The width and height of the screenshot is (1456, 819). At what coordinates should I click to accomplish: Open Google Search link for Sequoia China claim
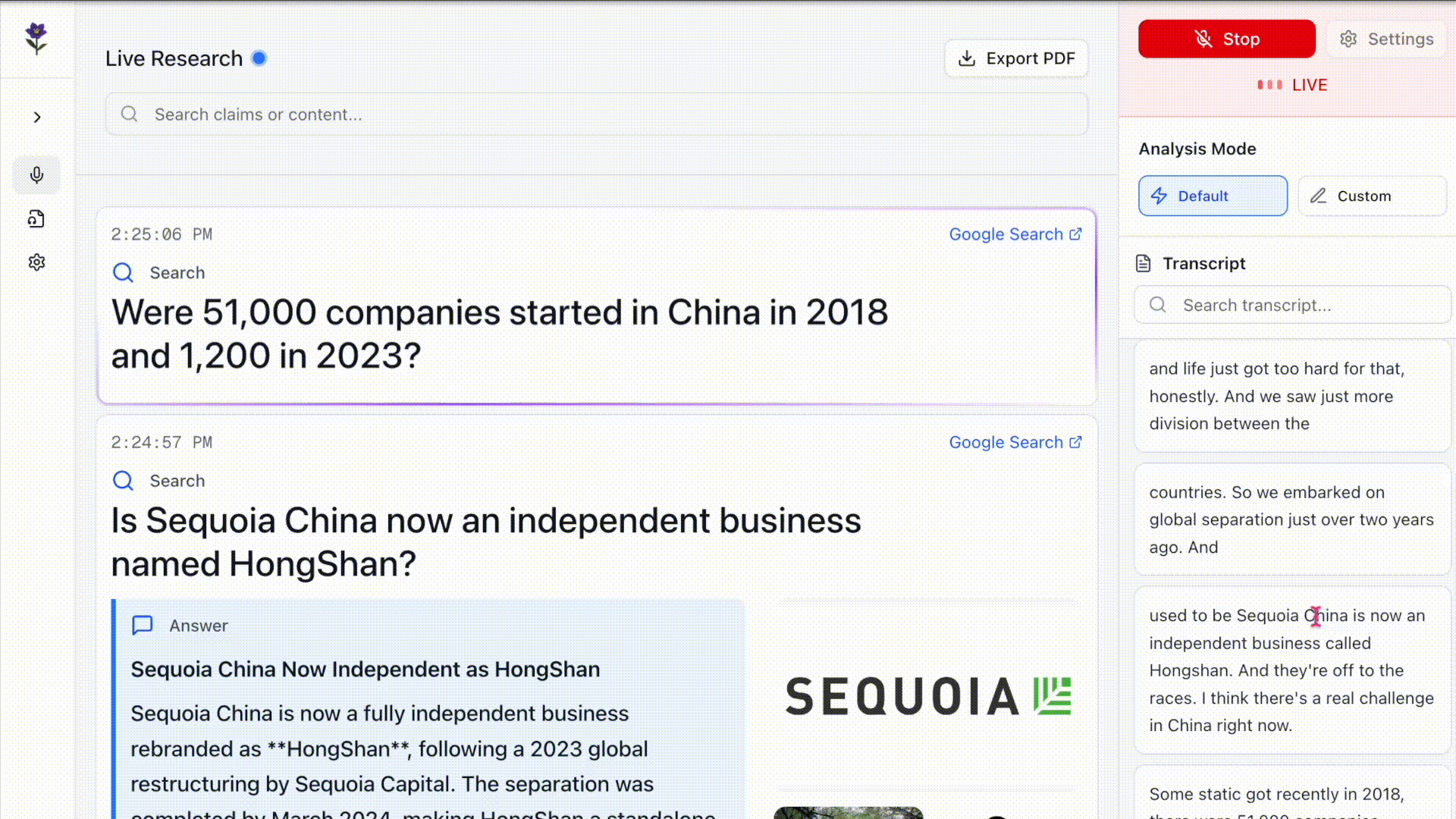[1015, 442]
